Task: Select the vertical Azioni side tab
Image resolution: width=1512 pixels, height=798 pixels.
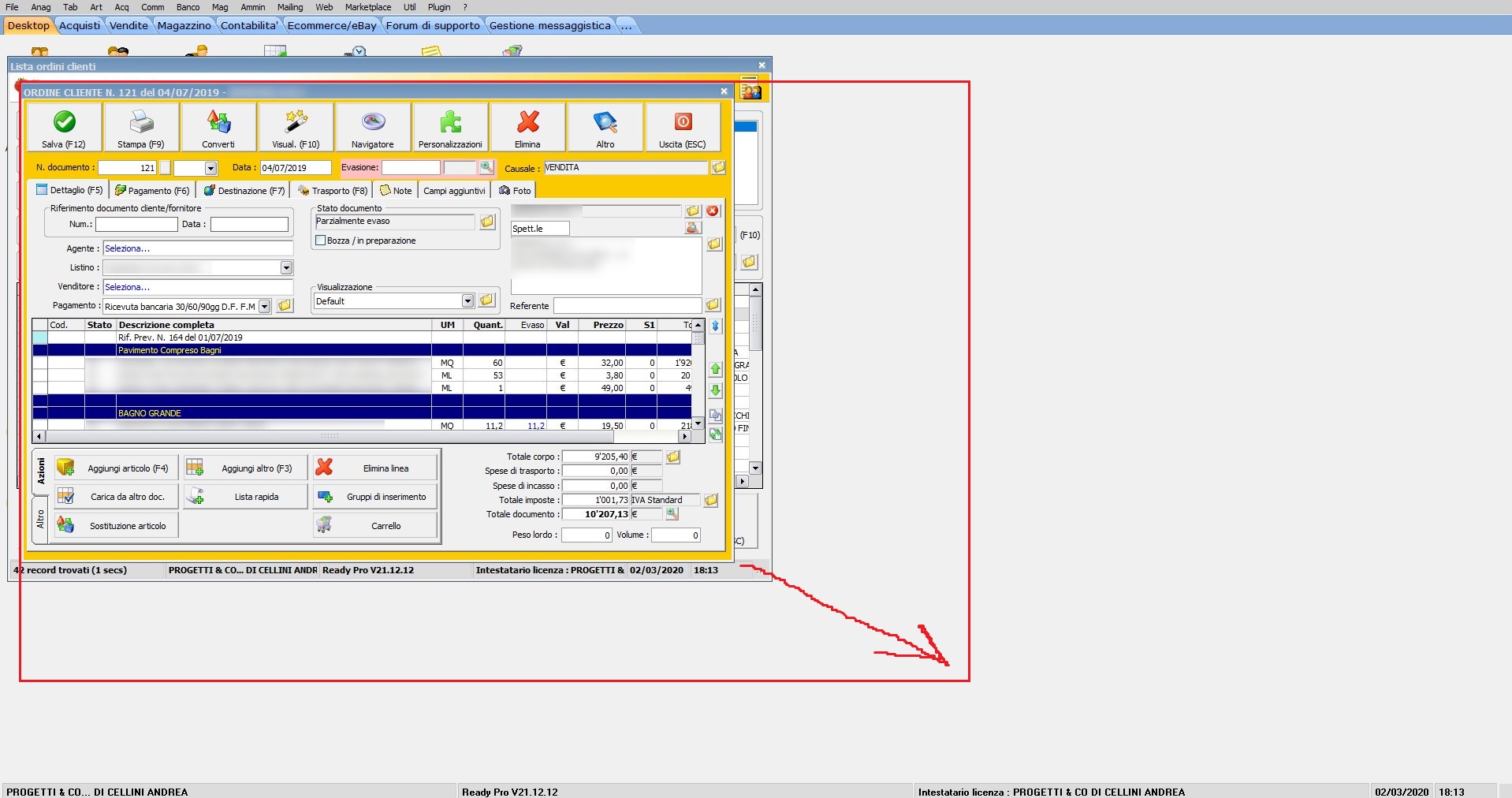Action: tap(41, 472)
